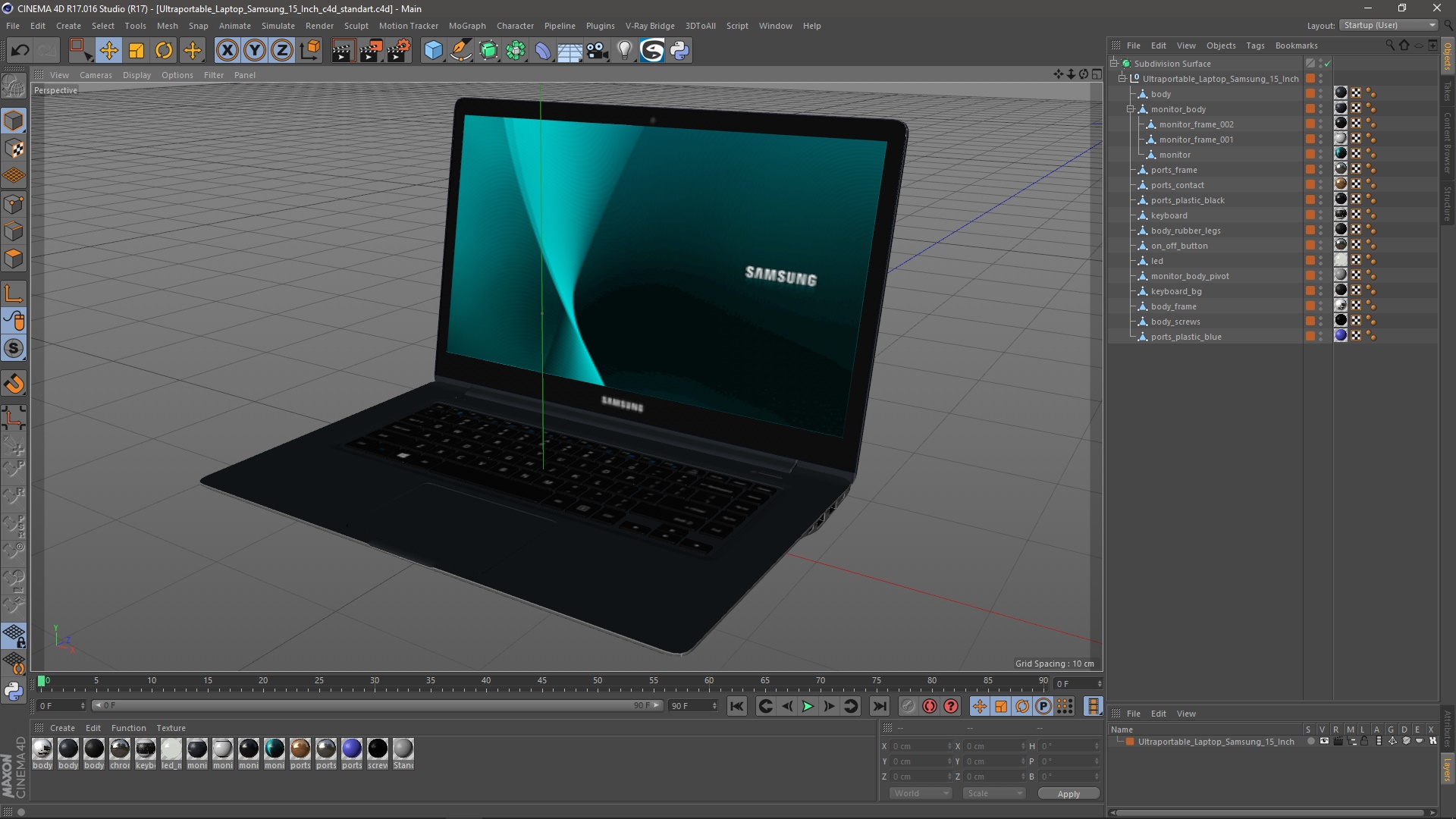Toggle visibility dots for body object
This screenshot has width=1456, height=819.
1320,94
